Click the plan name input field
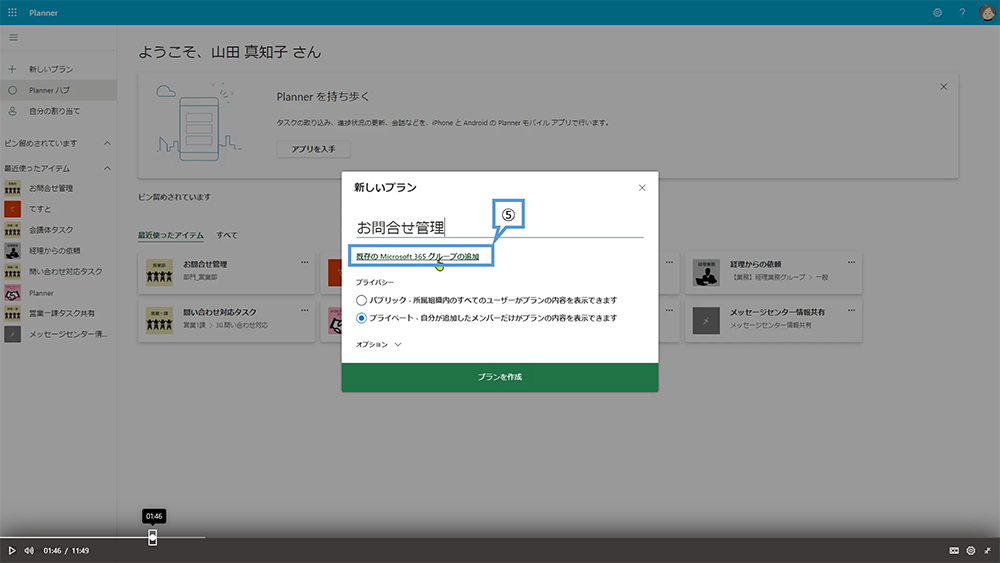 (x=499, y=227)
